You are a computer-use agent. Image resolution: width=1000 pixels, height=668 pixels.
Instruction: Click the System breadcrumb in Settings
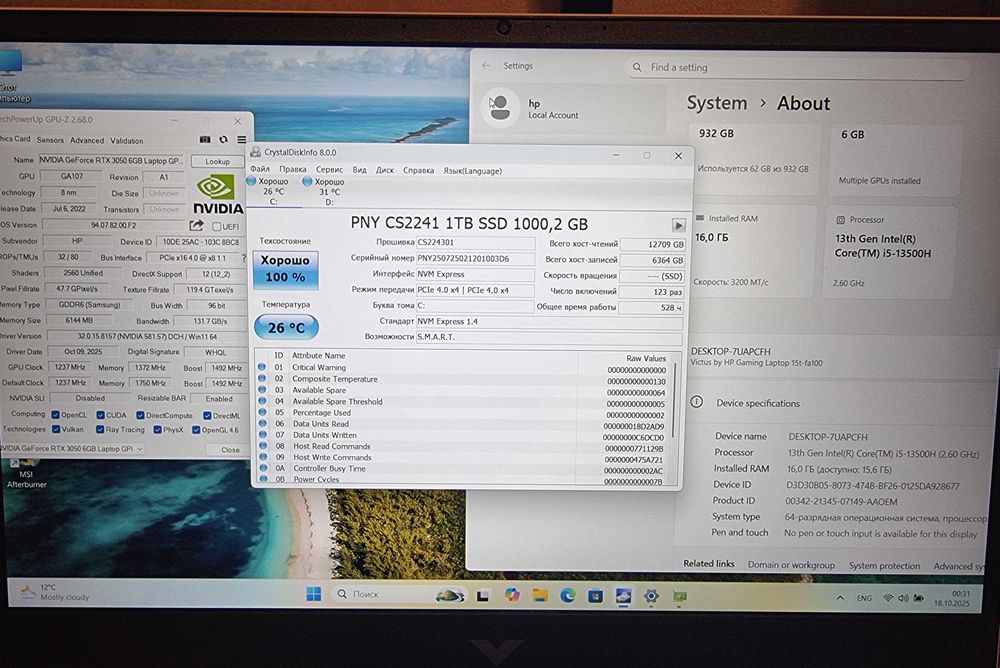[717, 103]
